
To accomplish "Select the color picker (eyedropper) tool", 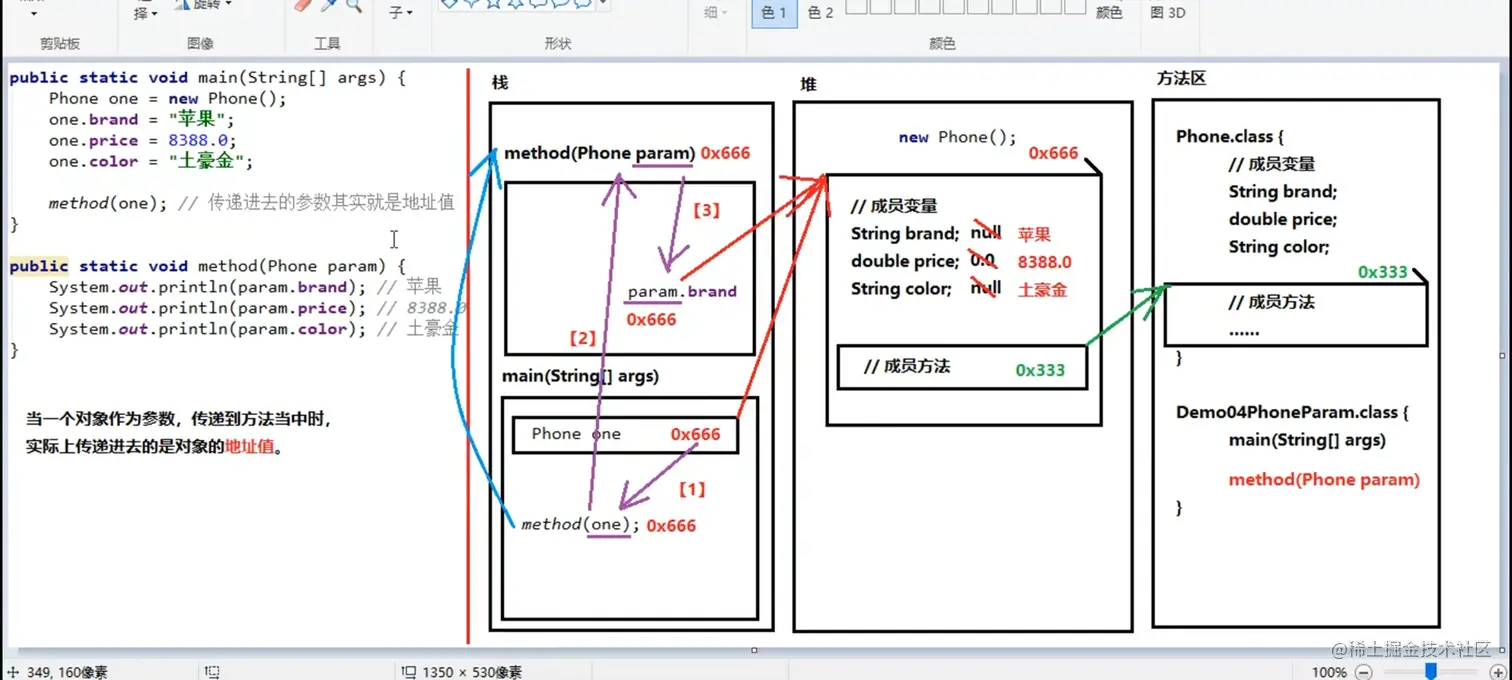I will tap(327, 8).
